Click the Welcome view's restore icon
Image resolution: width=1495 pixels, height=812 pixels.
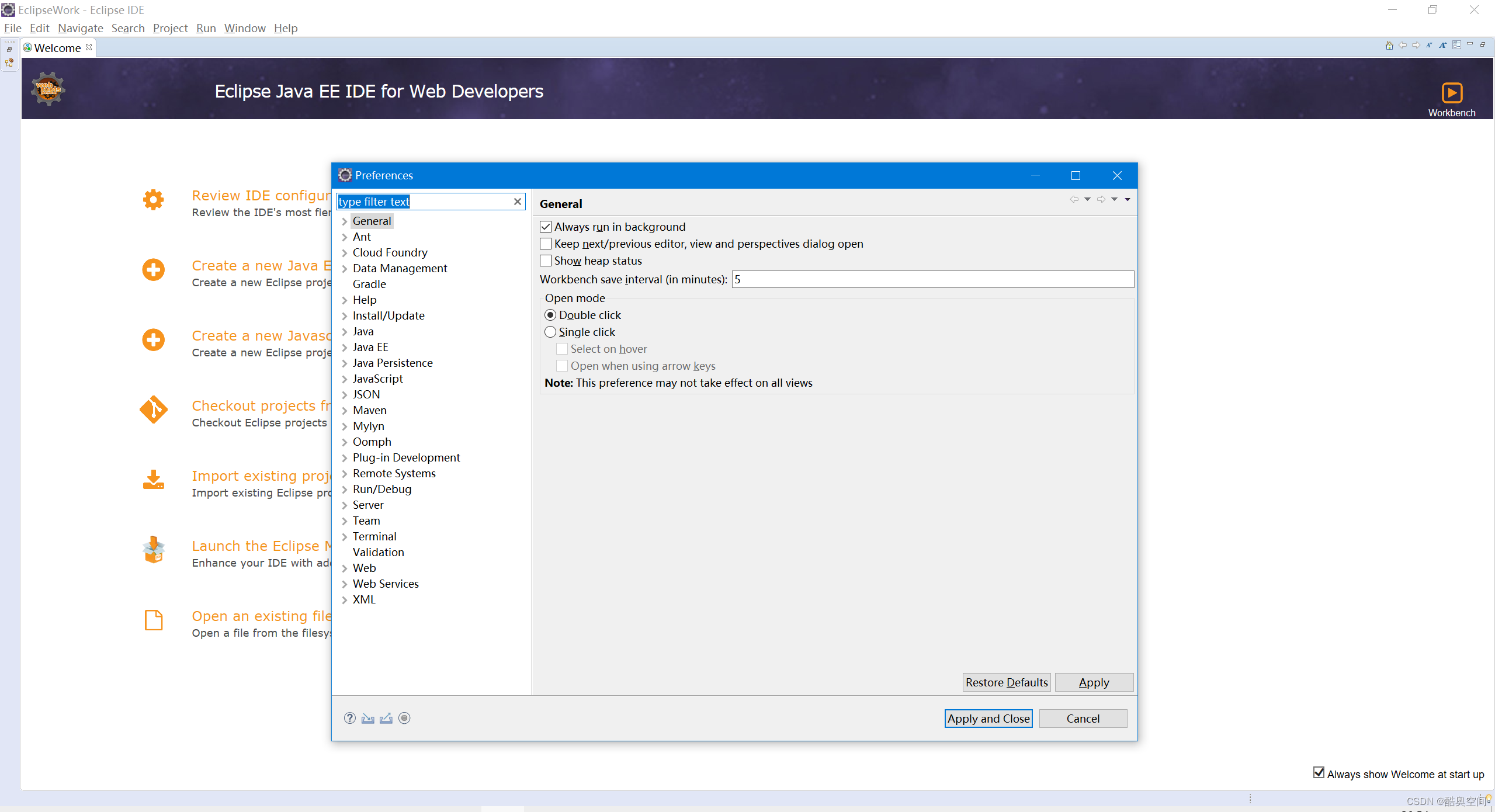coord(1483,44)
